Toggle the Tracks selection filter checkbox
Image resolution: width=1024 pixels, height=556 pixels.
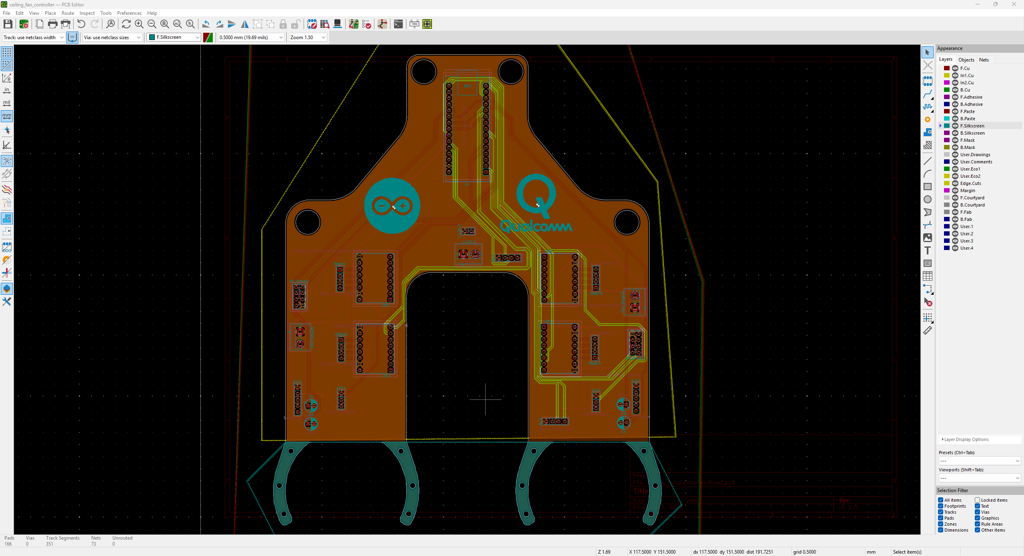[x=940, y=512]
